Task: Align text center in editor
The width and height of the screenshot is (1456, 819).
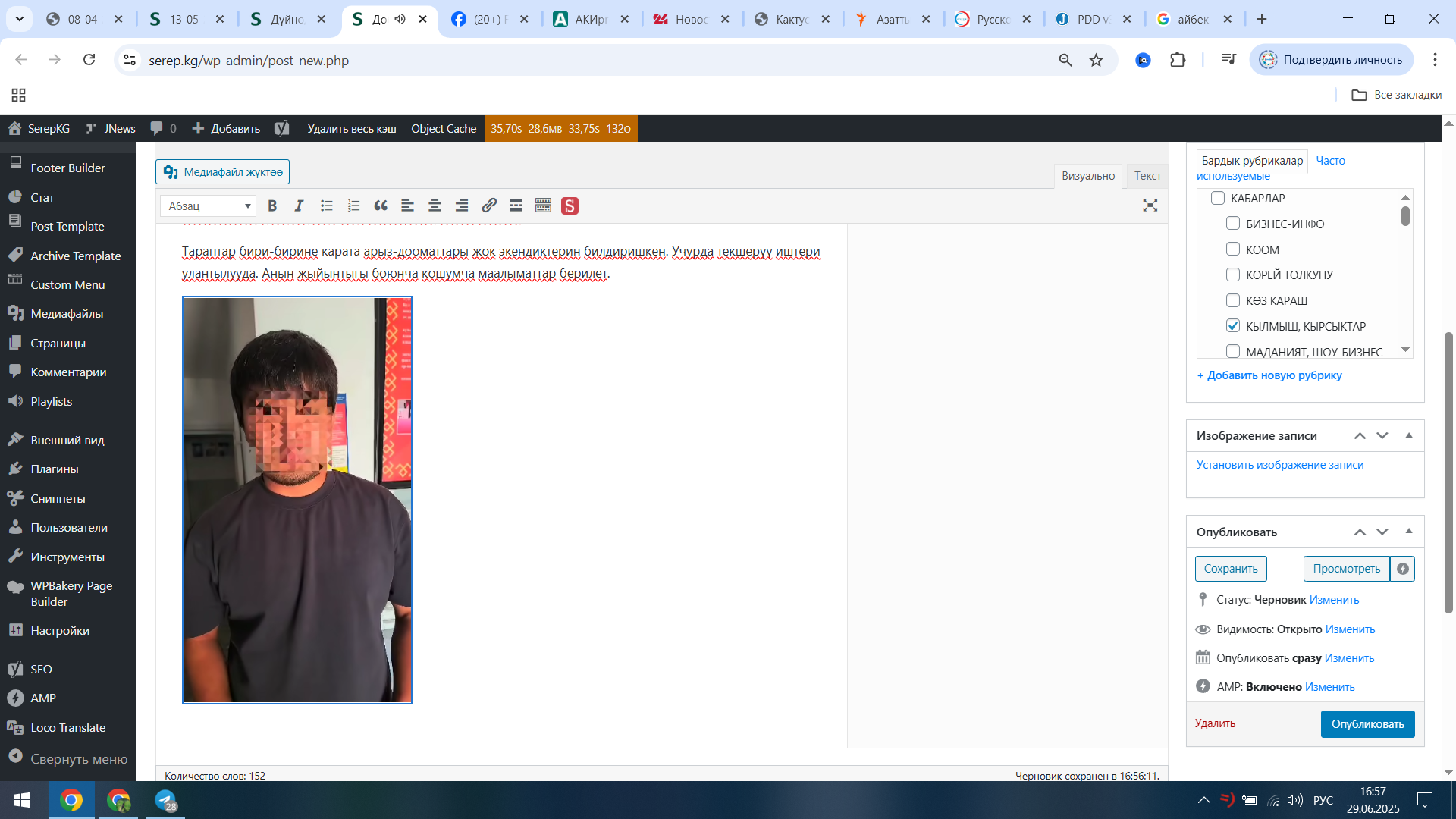Action: [435, 206]
